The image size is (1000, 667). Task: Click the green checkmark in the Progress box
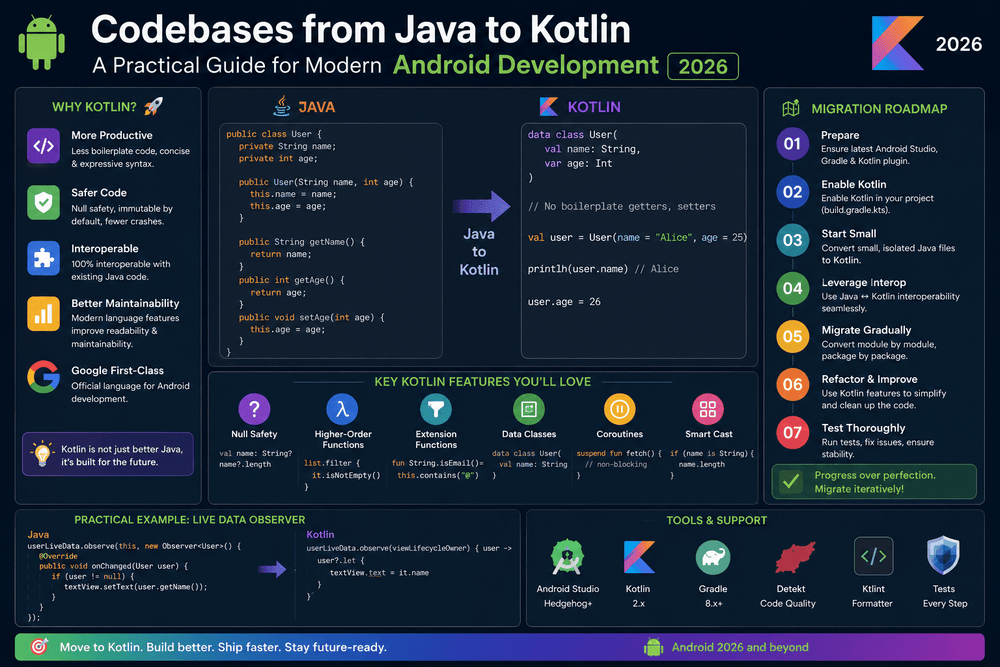click(791, 481)
